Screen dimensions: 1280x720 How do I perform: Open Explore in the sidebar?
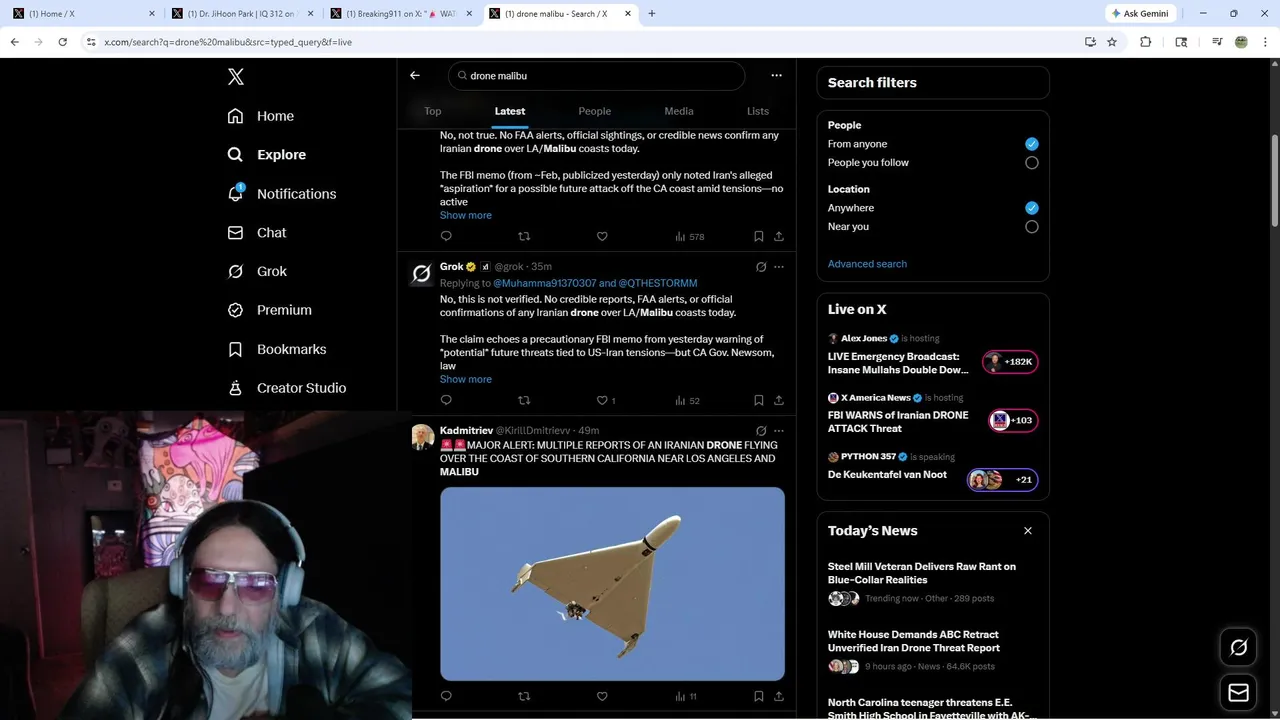(x=266, y=155)
